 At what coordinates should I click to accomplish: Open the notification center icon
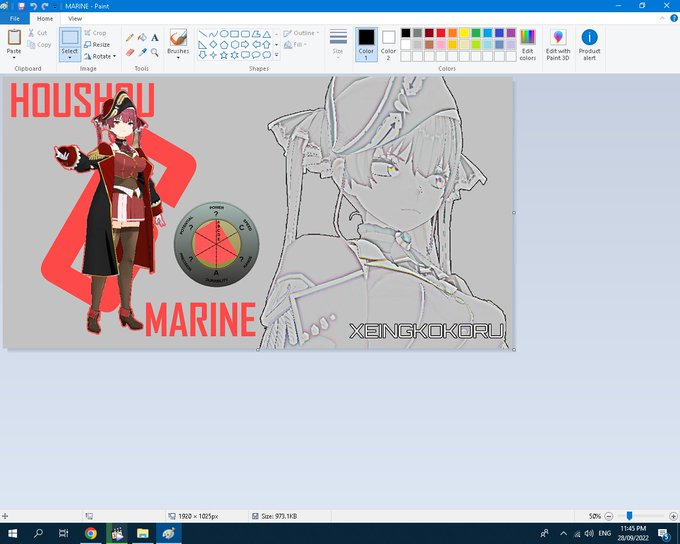pyautogui.click(x=664, y=533)
